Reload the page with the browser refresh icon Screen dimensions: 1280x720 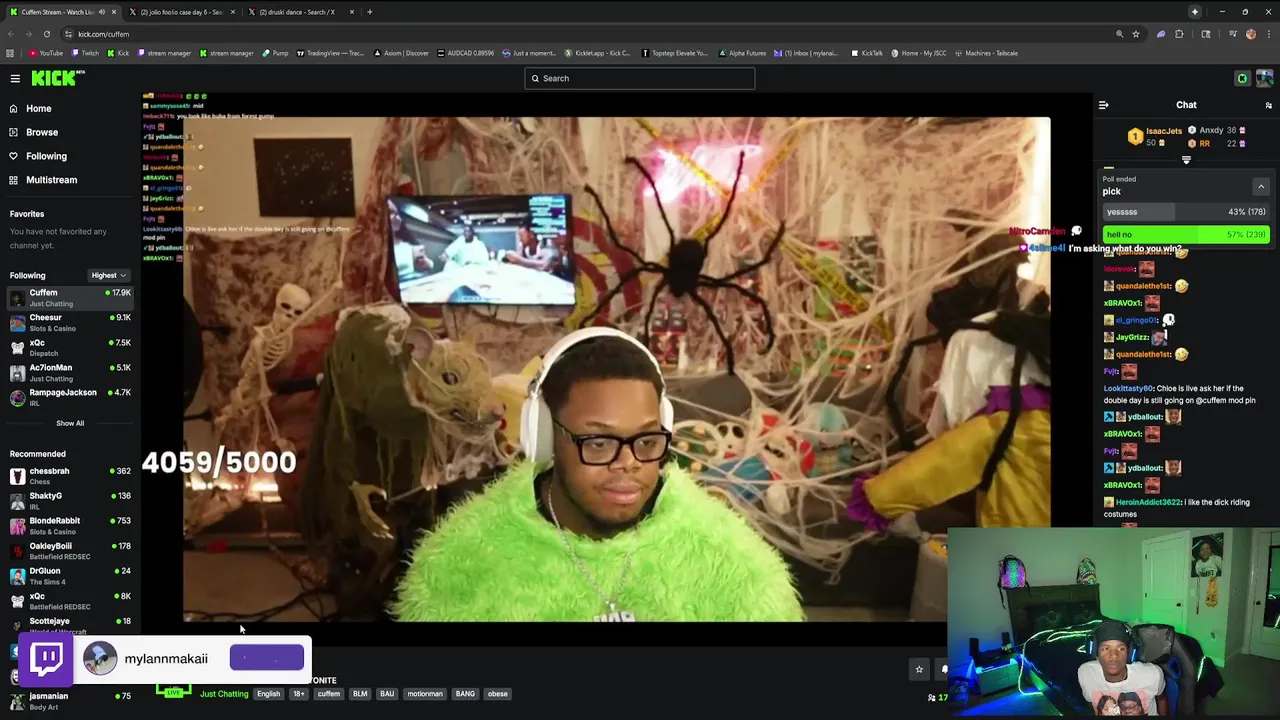pos(46,34)
